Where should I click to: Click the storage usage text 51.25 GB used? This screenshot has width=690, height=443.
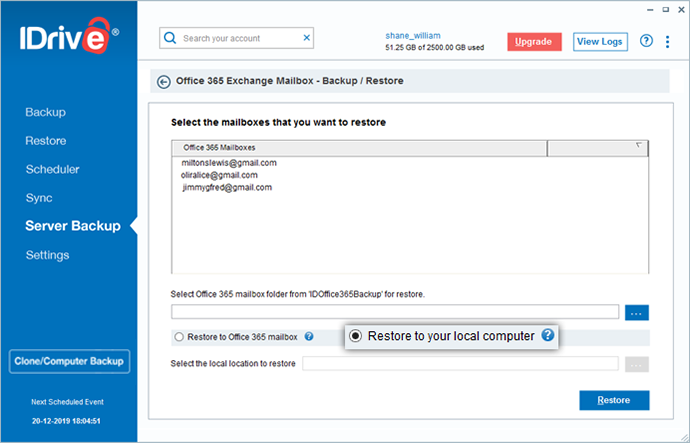pos(435,48)
